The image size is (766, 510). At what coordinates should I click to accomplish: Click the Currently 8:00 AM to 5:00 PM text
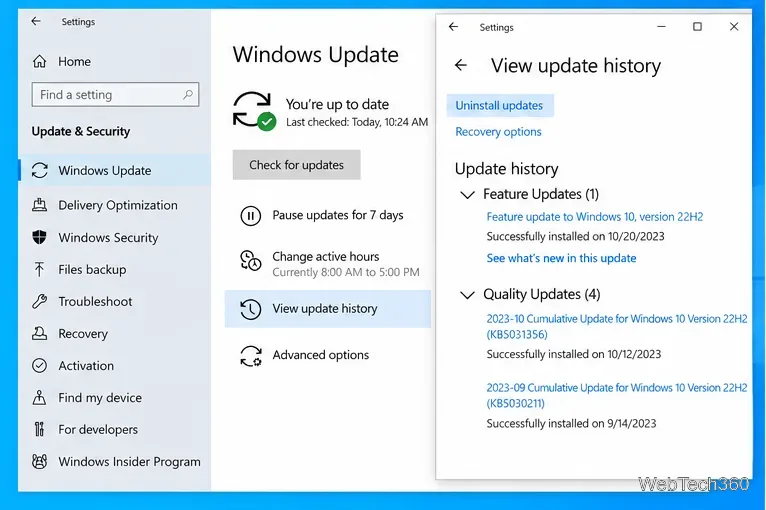point(346,272)
